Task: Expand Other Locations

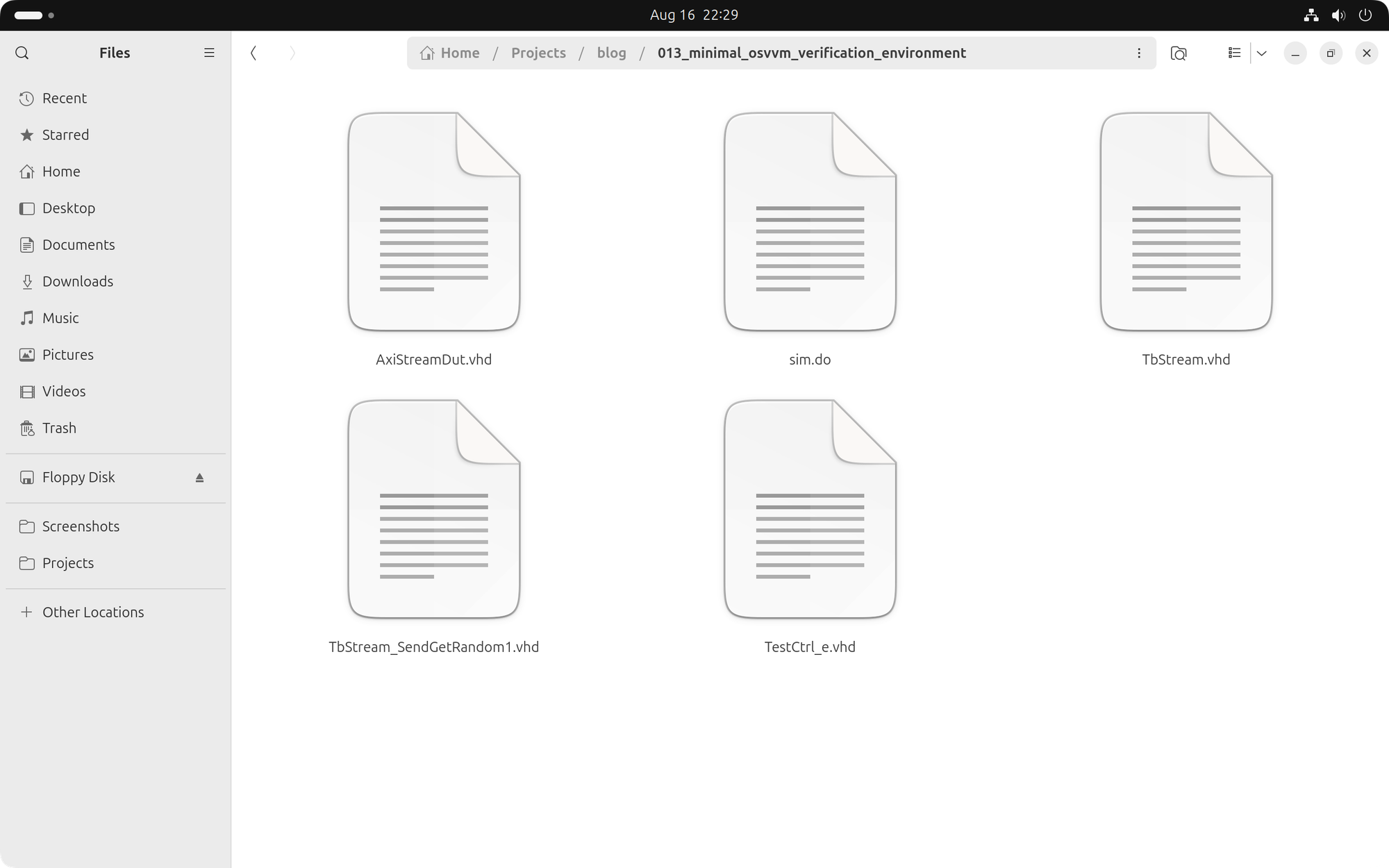Action: coord(92,612)
